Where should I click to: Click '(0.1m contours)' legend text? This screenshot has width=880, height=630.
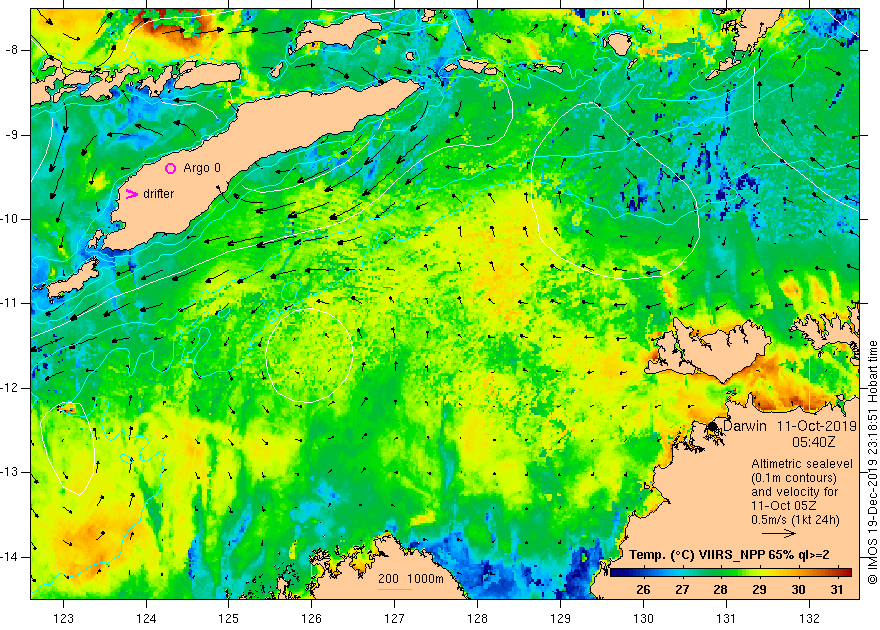click(794, 478)
